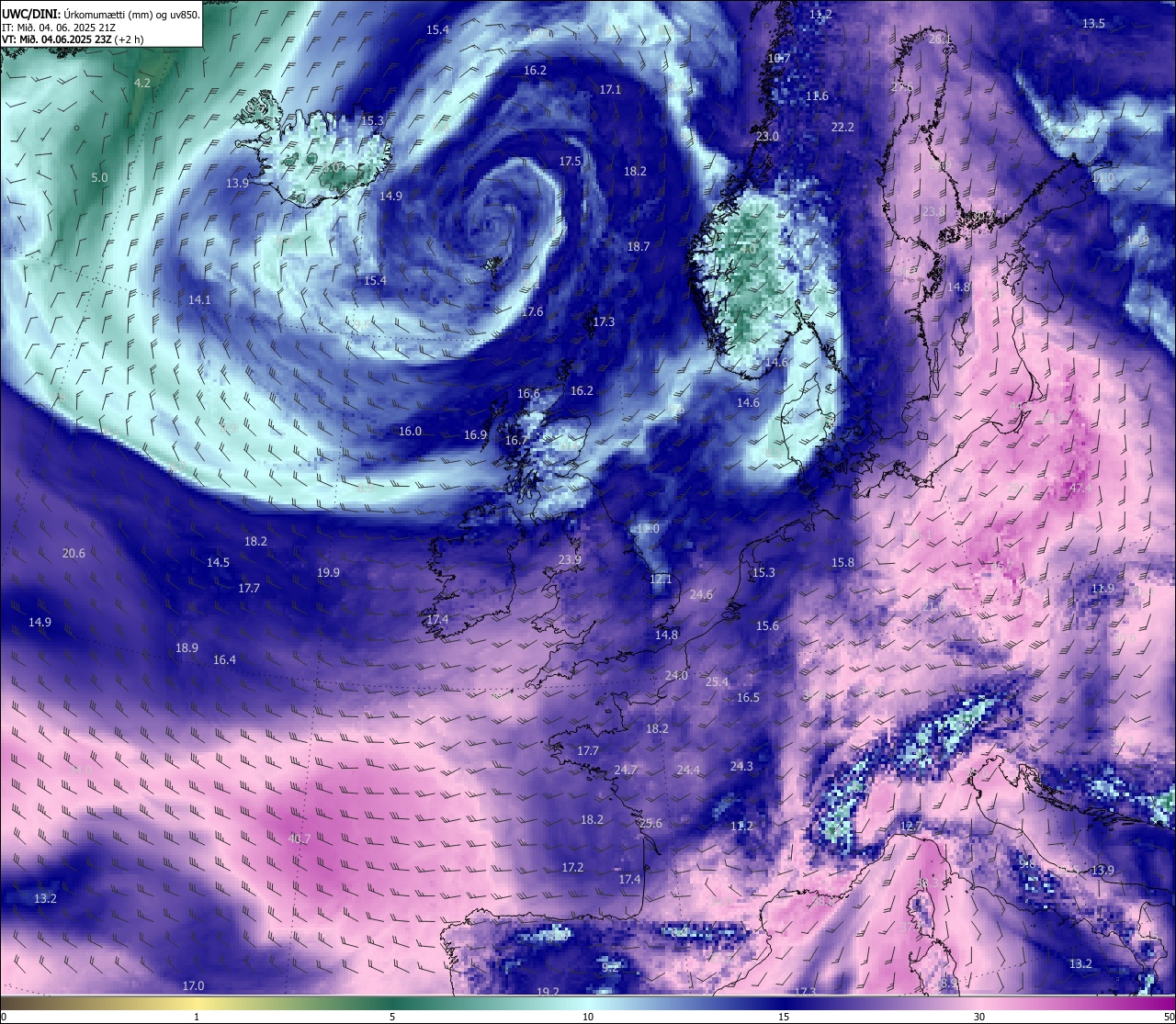This screenshot has height=1024, width=1176.
Task: Click the 18.7 value label
Action: (x=638, y=246)
